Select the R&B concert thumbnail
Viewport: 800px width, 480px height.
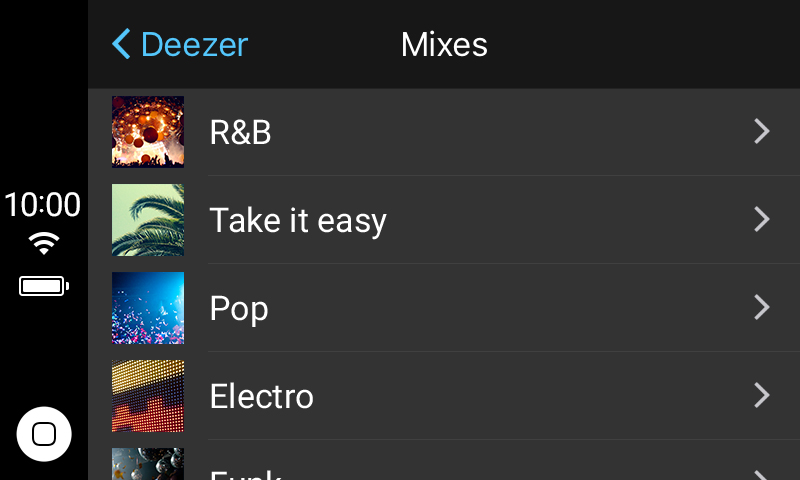148,132
